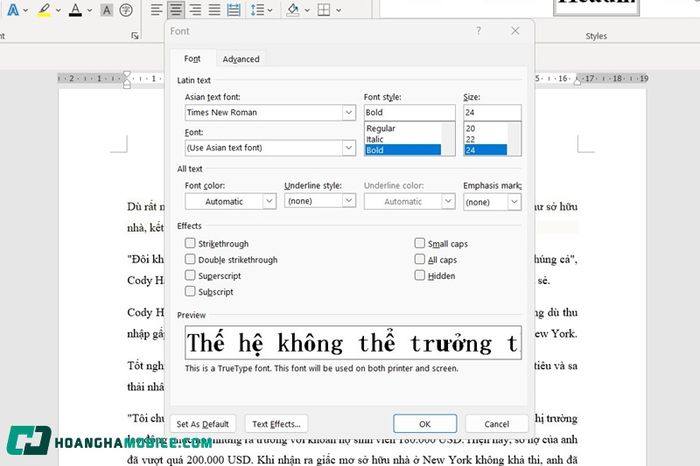Check the Superscript option
700x466 pixels.
(x=190, y=276)
